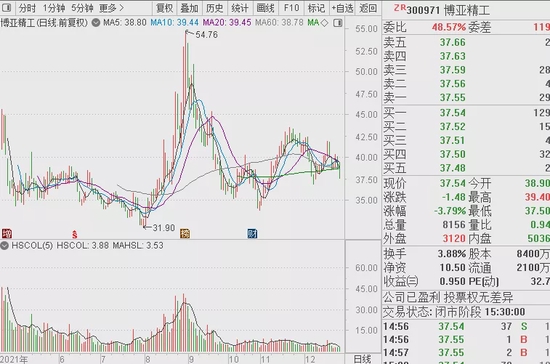Click the 收益(三) 0.950 value
Image resolution: width=550 pixels, height=364 pixels.
click(x=452, y=282)
